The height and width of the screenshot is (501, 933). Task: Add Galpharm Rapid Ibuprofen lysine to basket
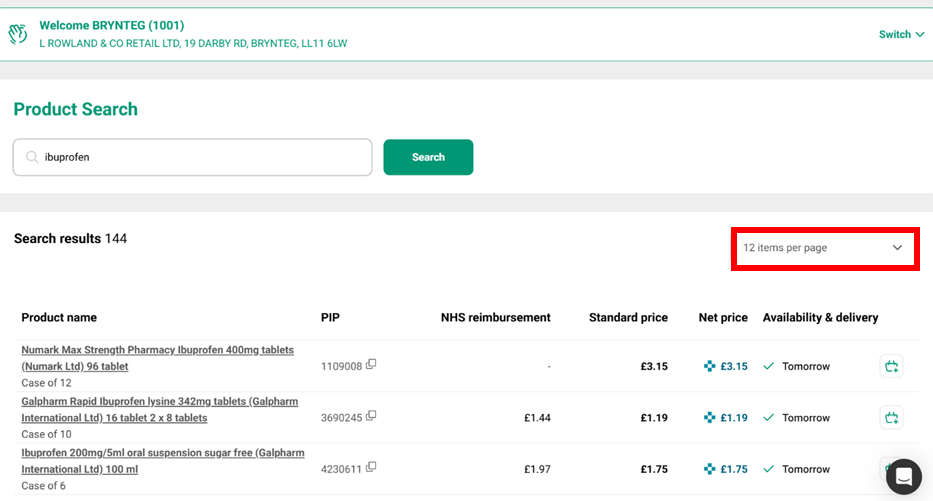click(891, 418)
